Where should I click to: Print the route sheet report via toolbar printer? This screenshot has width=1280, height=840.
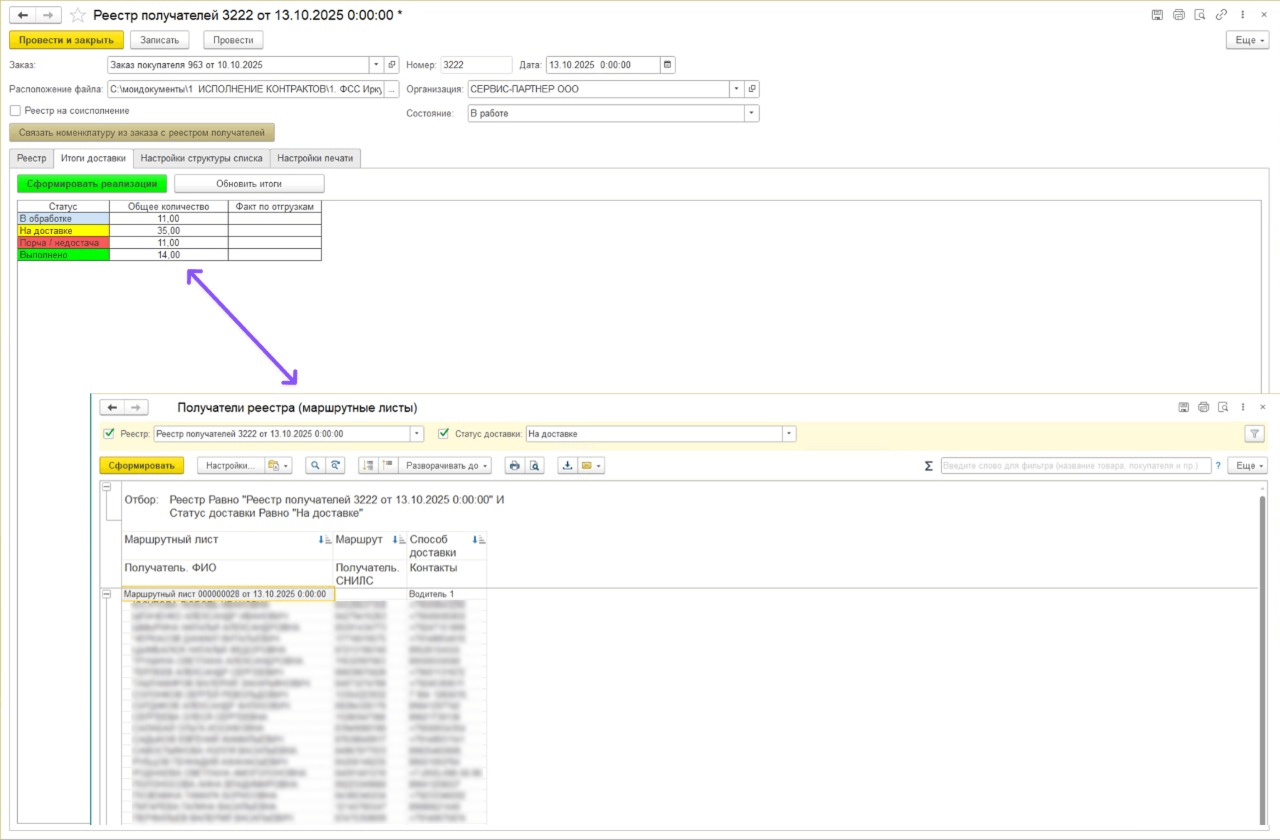514,466
